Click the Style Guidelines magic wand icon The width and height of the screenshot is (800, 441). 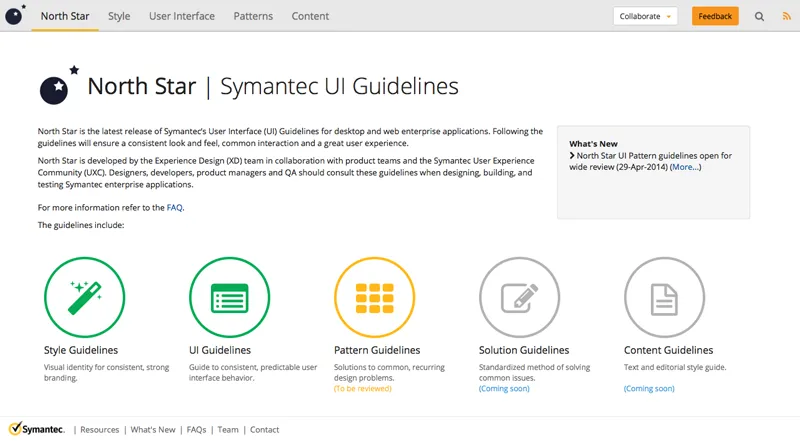(x=85, y=297)
